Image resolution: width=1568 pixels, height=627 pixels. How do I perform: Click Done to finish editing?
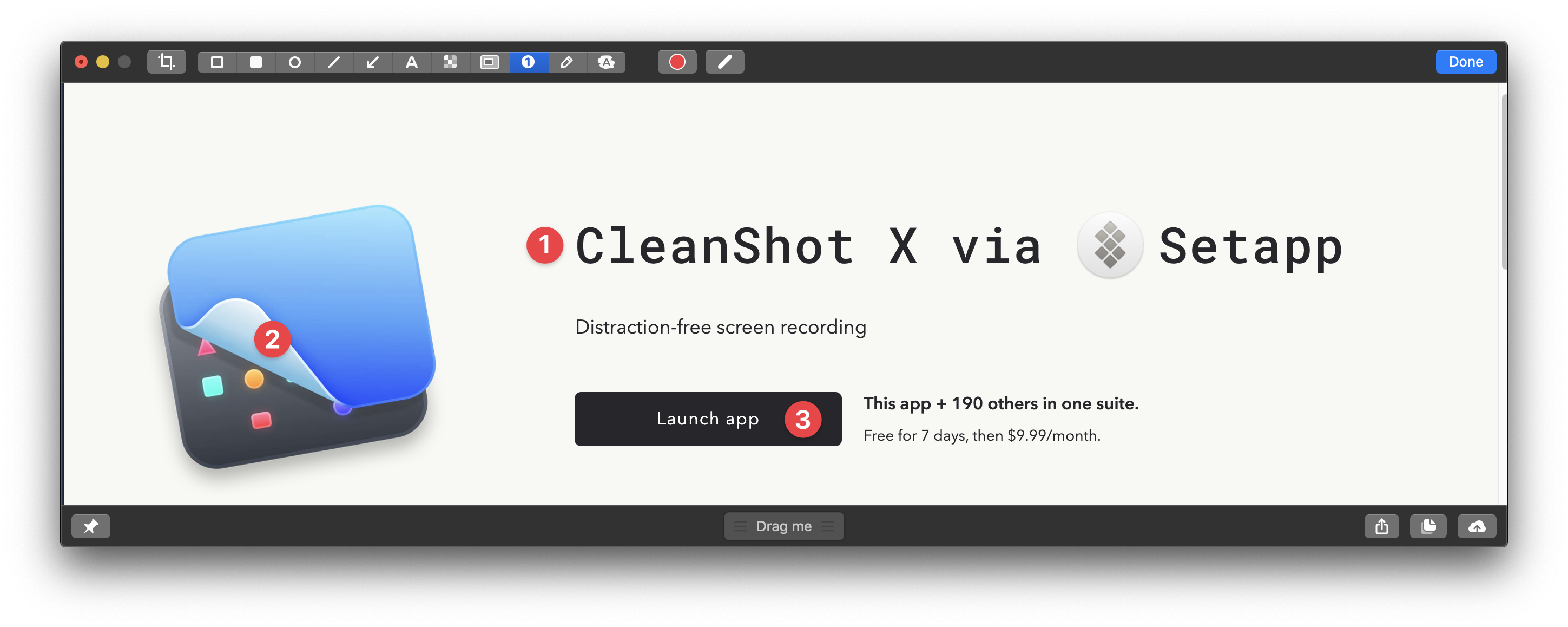(x=1467, y=62)
